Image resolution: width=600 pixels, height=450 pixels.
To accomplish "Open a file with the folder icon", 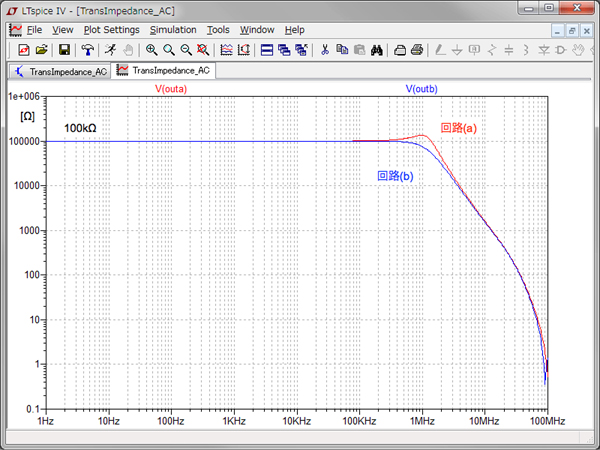I will click(42, 49).
